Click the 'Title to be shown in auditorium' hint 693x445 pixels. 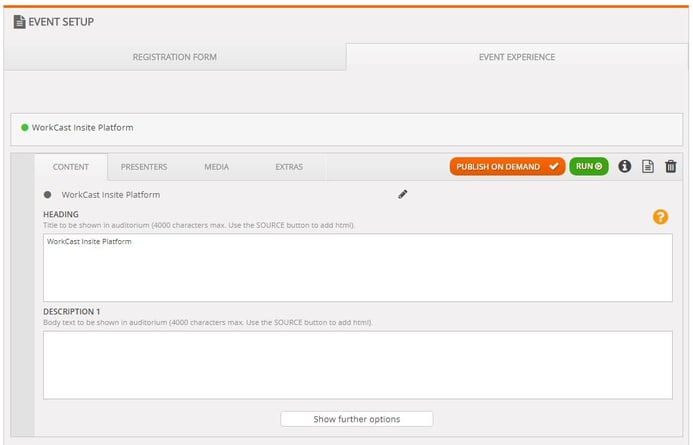(x=199, y=225)
